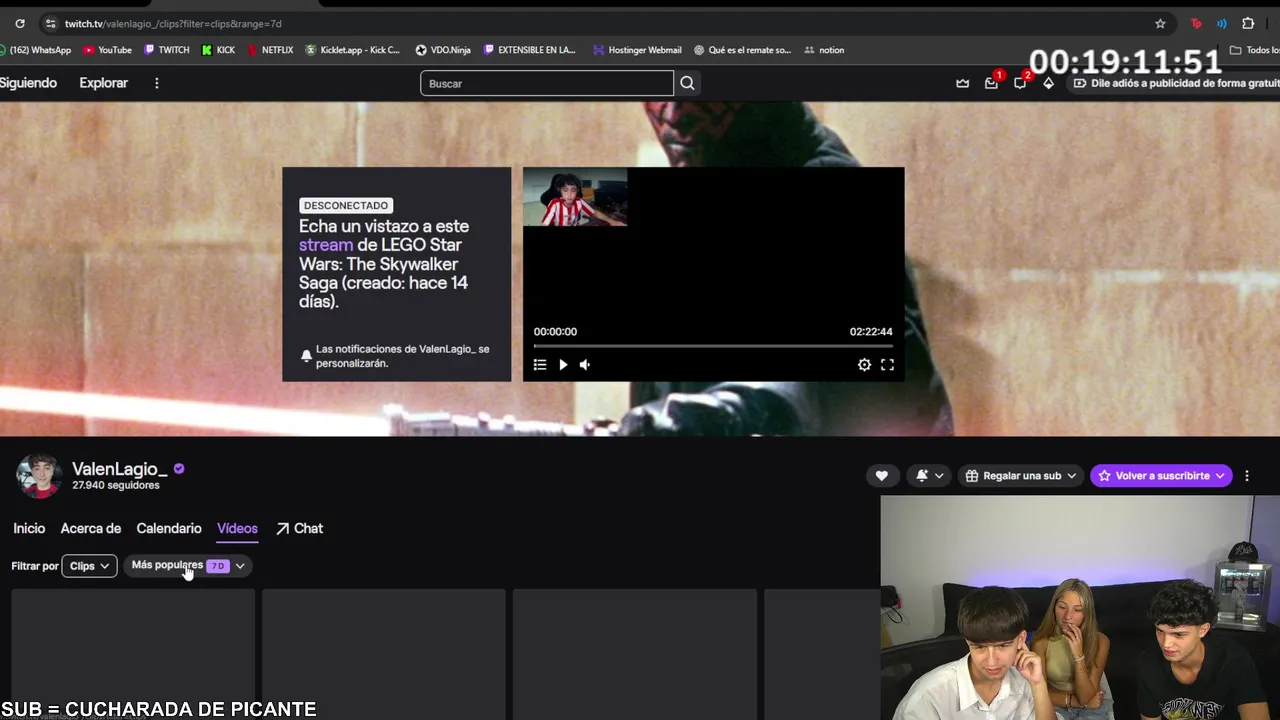The image size is (1280, 720).
Task: Open the chapters list icon in player
Action: [x=540, y=365]
